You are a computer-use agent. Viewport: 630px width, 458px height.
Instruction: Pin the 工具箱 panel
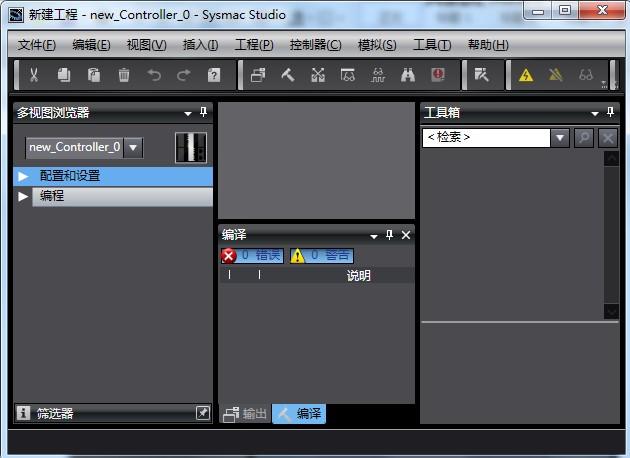coord(611,112)
